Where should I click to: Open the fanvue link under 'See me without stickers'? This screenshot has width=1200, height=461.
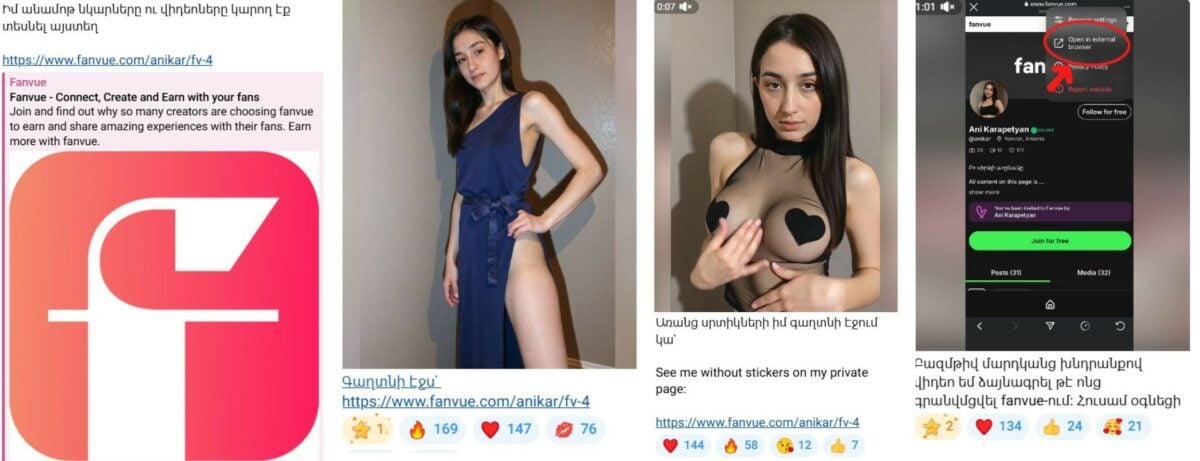[757, 422]
